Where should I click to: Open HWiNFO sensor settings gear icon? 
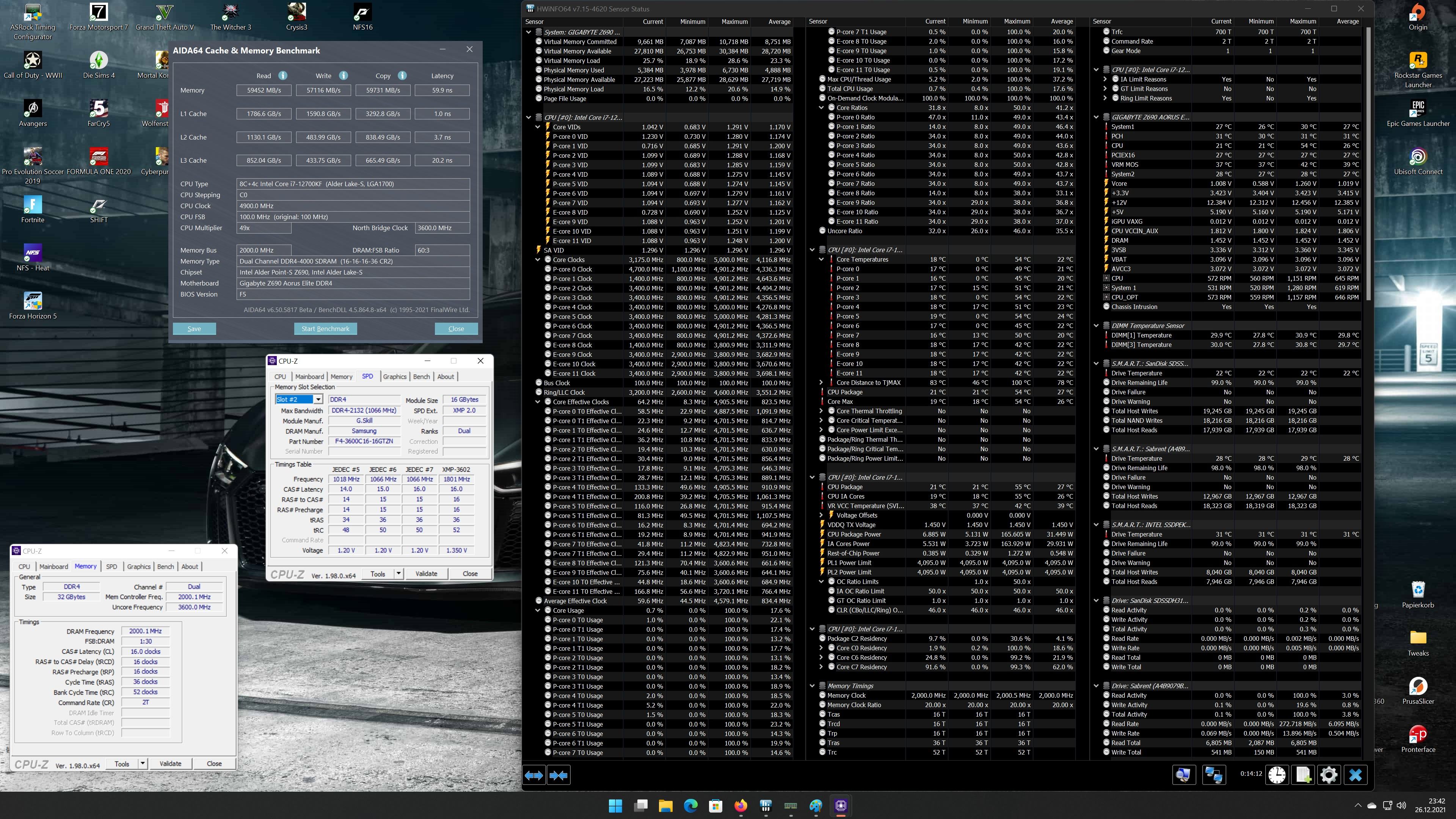[1329, 774]
